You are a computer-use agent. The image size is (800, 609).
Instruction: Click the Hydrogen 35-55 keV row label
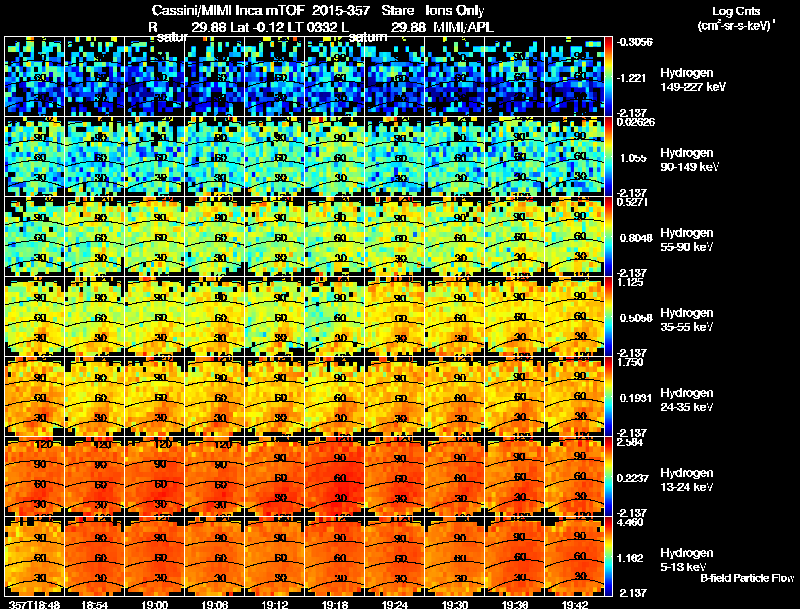[687, 320]
